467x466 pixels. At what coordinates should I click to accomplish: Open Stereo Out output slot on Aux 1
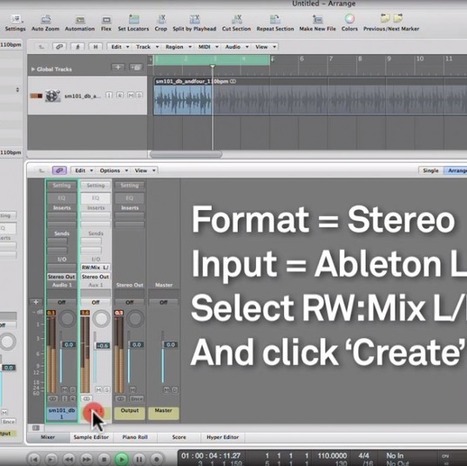pos(96,277)
